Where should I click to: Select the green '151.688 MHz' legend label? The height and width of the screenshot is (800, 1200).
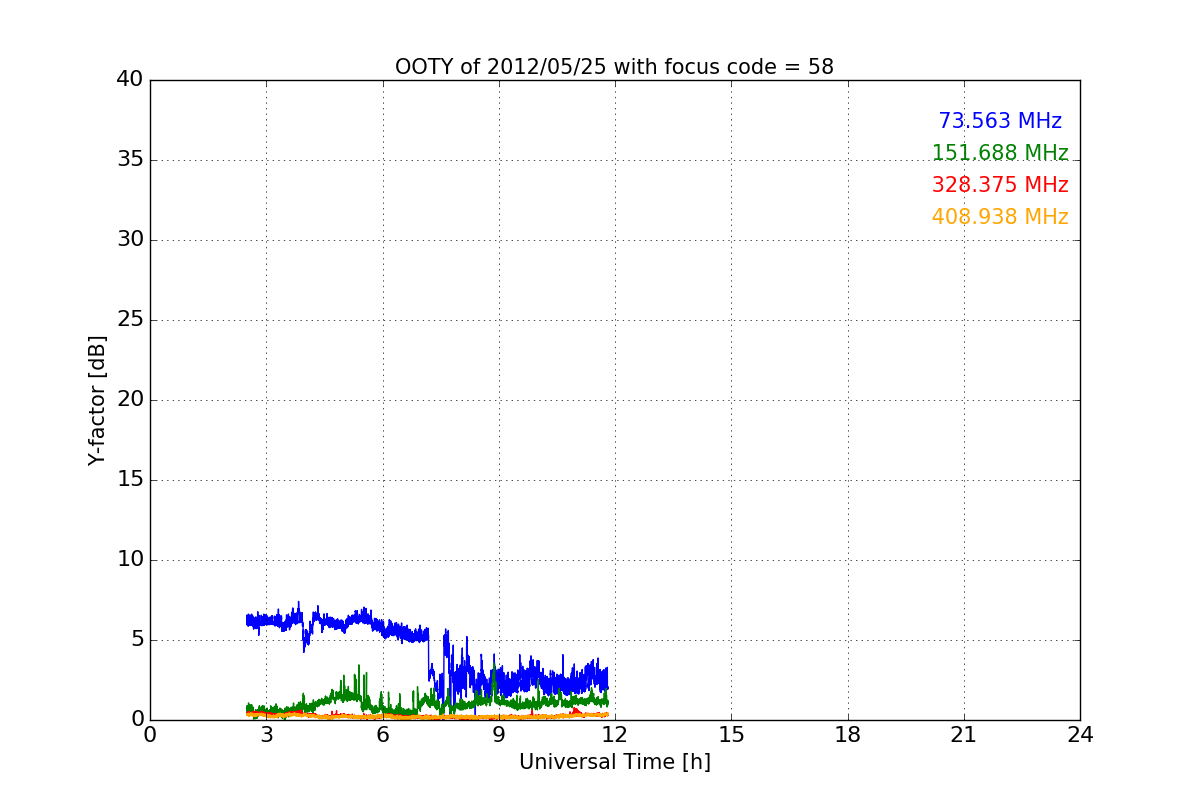1000,153
